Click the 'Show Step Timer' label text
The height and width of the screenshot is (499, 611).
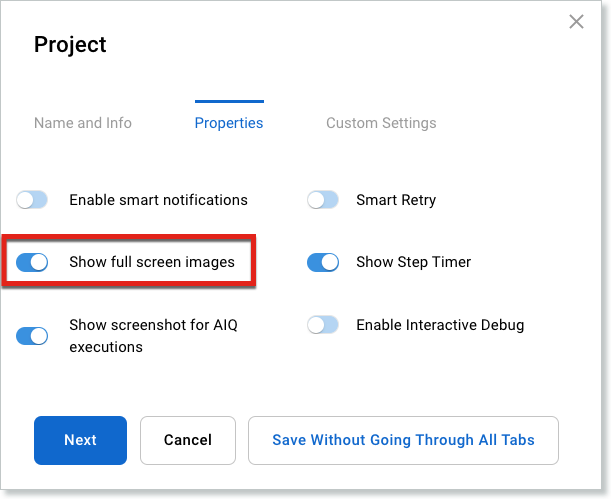point(413,262)
